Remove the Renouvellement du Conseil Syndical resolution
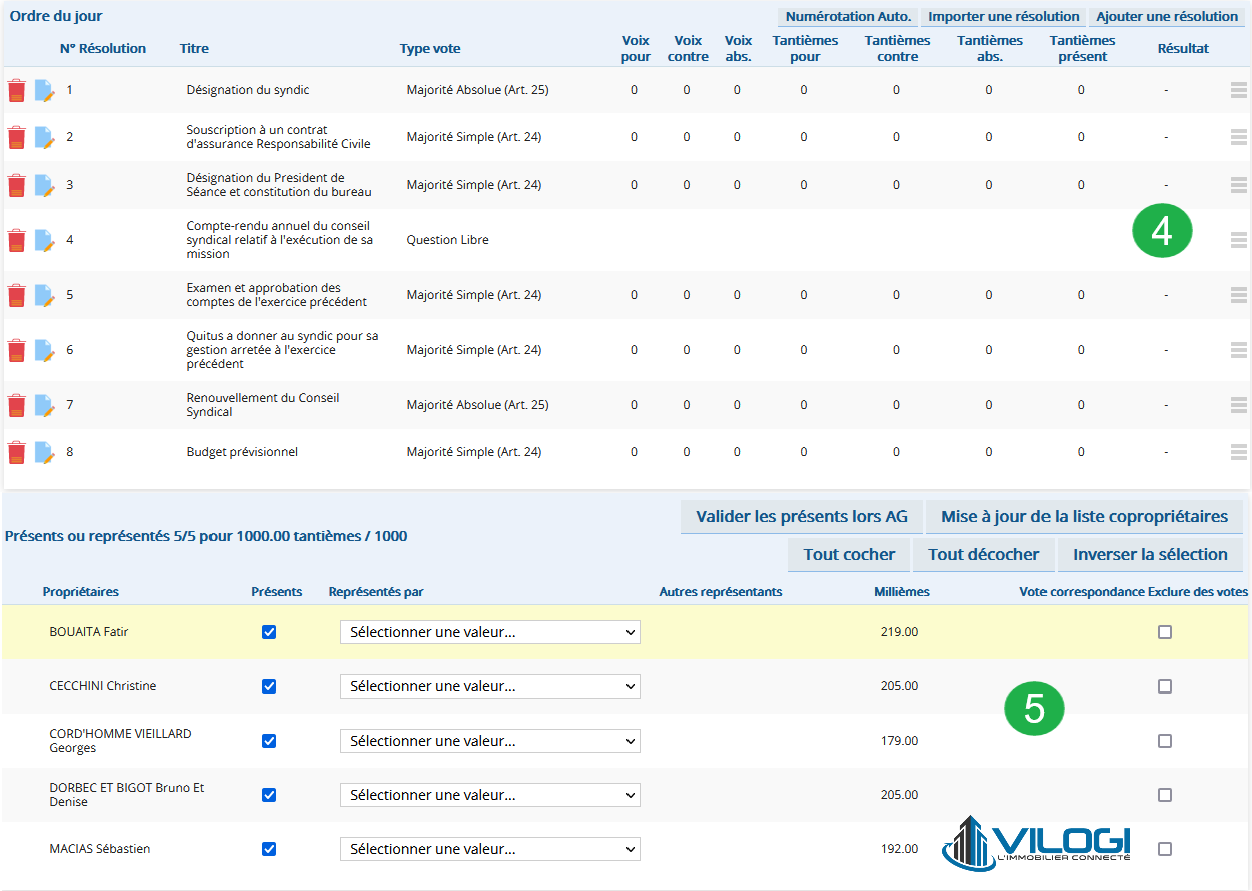The width and height of the screenshot is (1252, 891). pyautogui.click(x=17, y=405)
